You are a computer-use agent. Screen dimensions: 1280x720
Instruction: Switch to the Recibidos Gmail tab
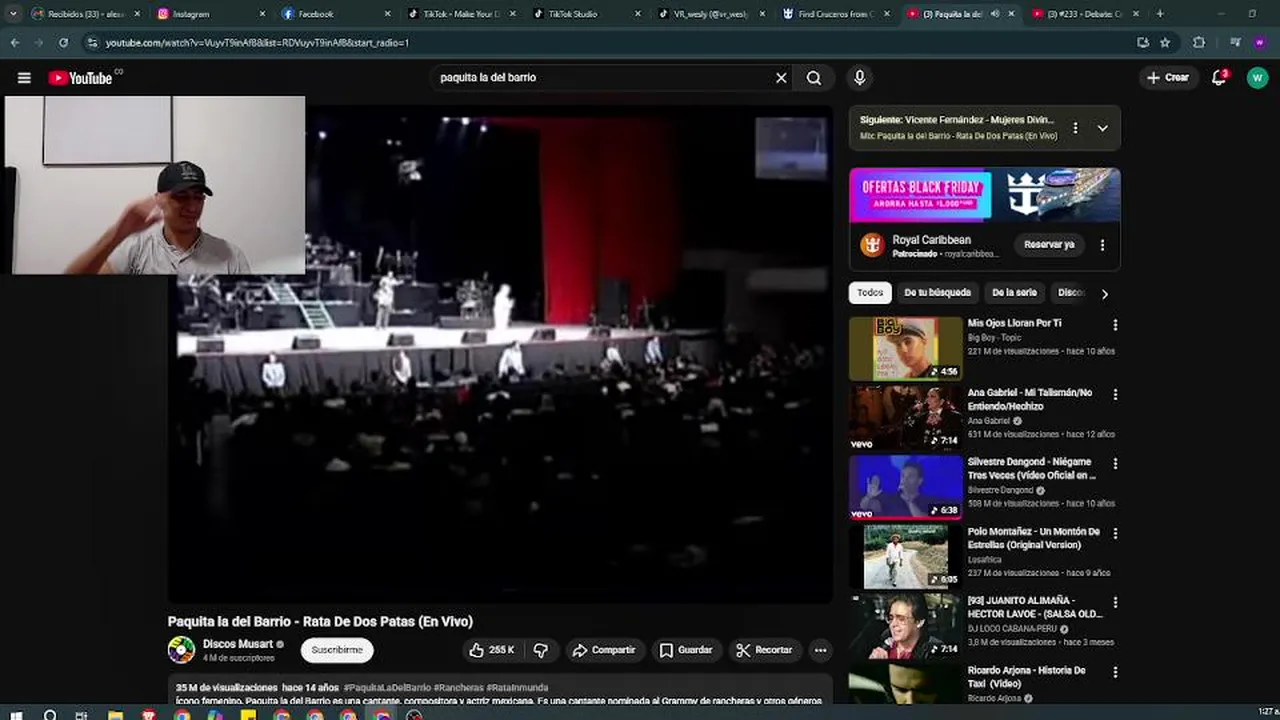(86, 14)
